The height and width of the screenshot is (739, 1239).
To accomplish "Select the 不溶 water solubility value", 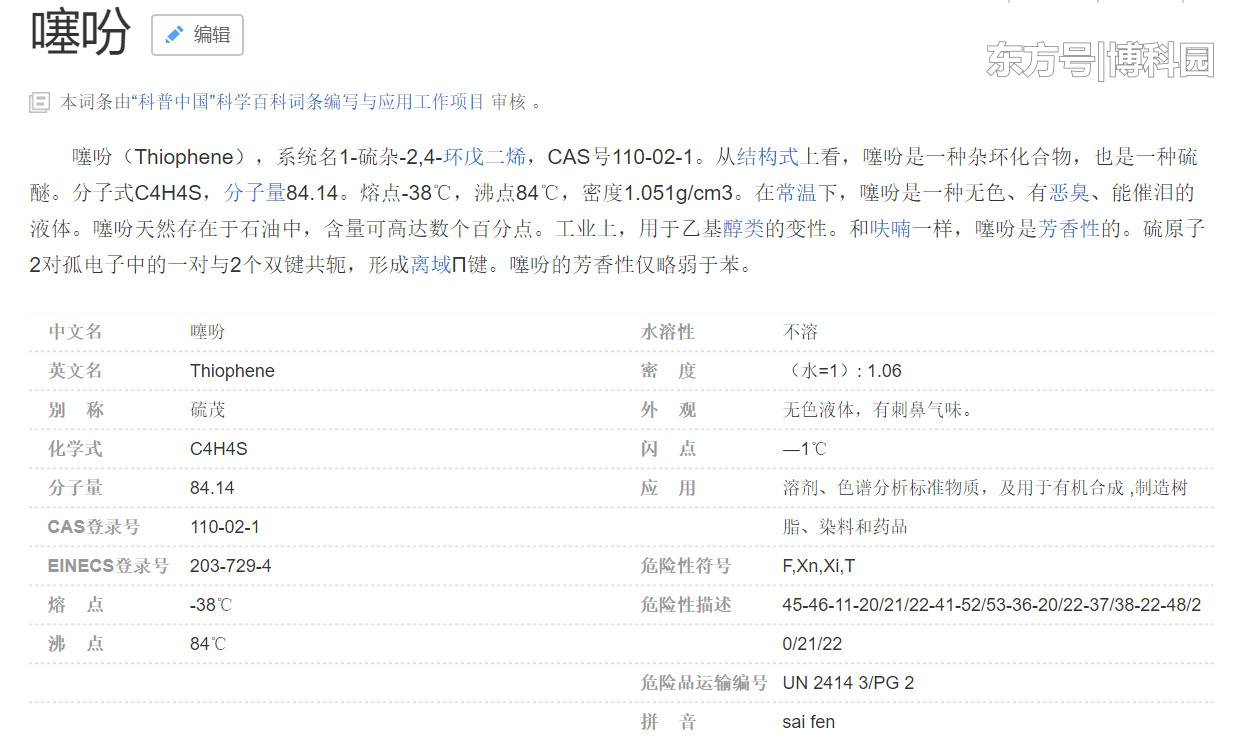I will pyautogui.click(x=800, y=332).
